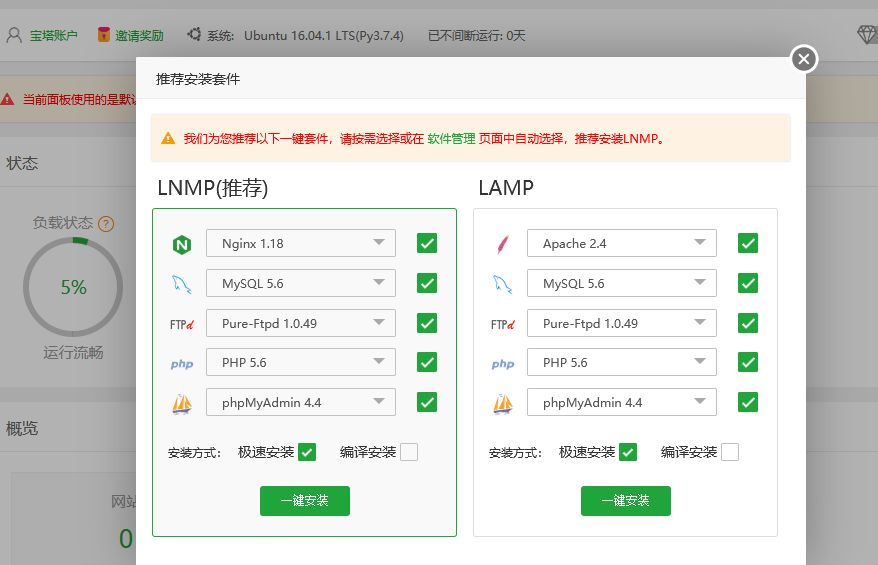Click 一键安装 button for LNMP
878x565 pixels.
pos(305,501)
